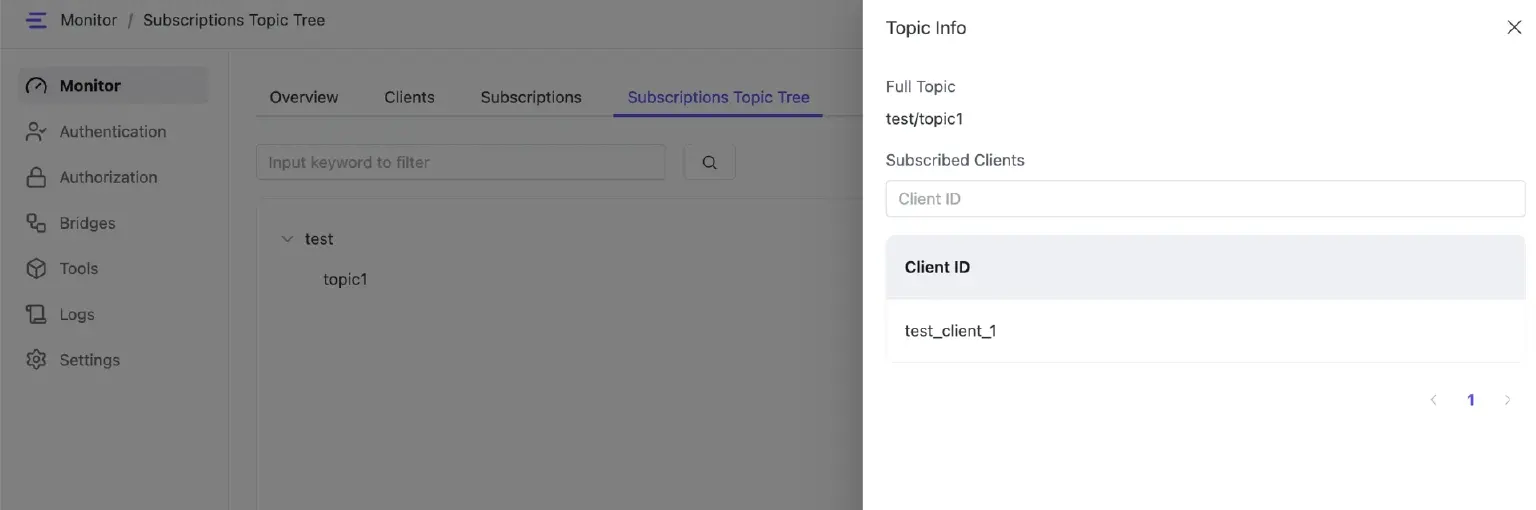This screenshot has height=510, width=1536.
Task: Click the Bridges icon in sidebar
Action: (36, 223)
